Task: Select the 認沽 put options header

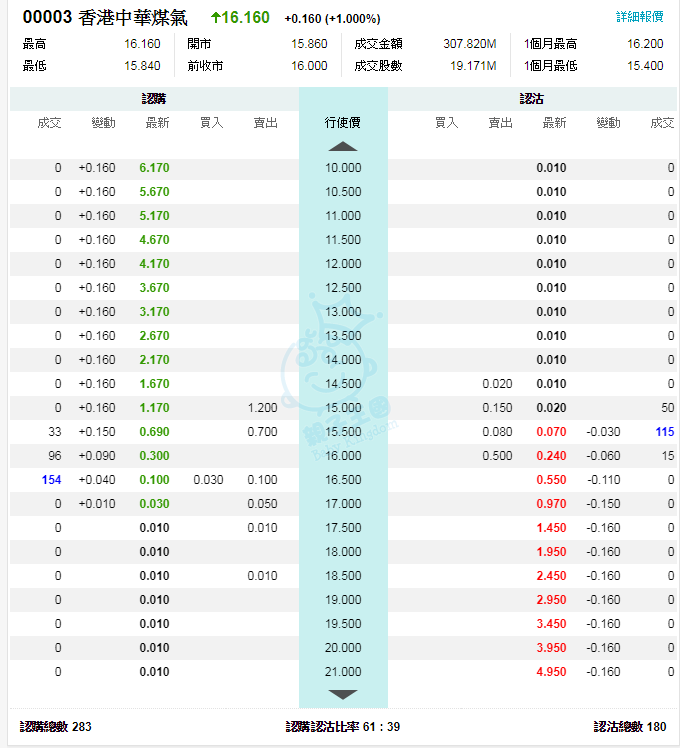Action: point(532,99)
